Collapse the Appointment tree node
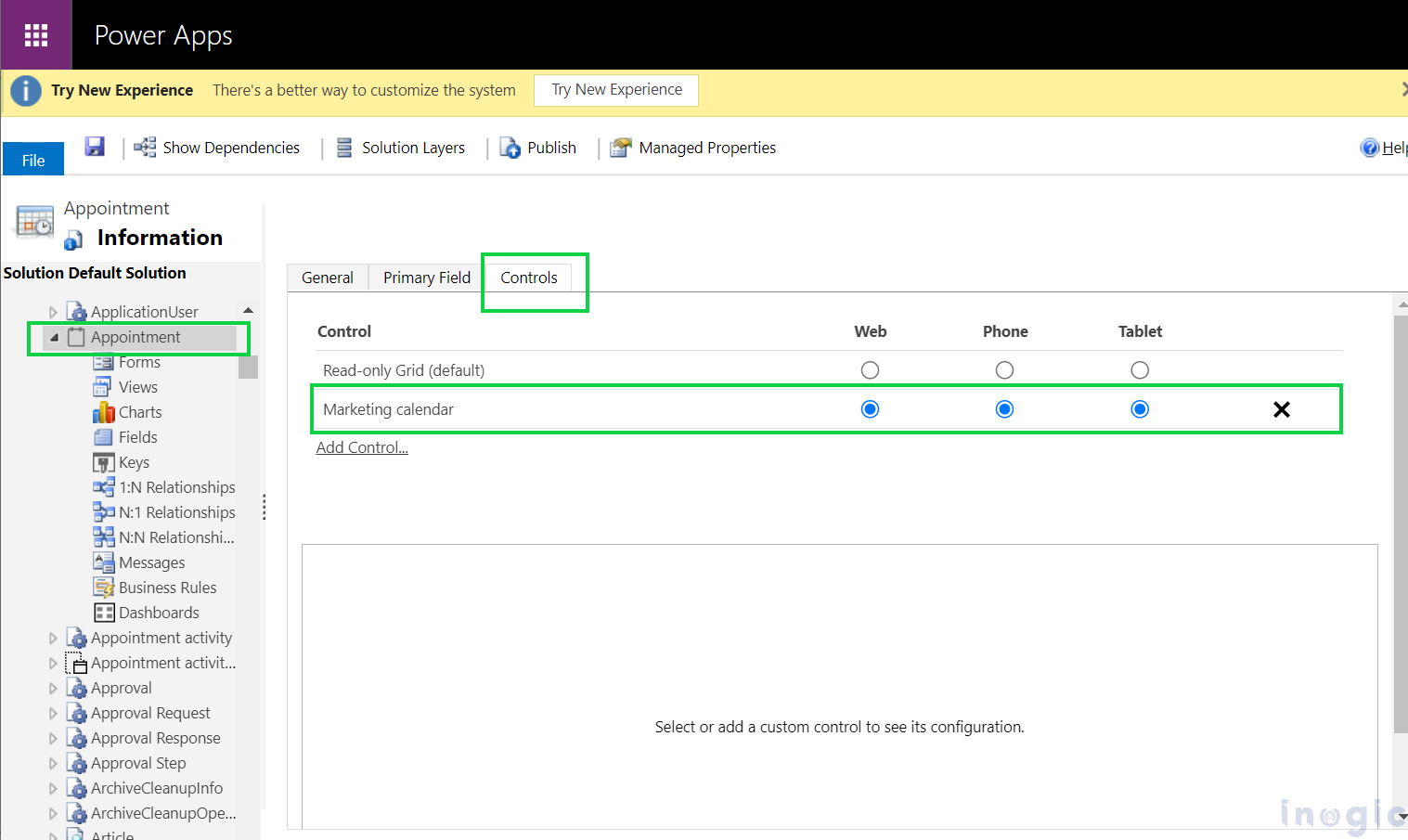Viewport: 1408px width, 840px height. pos(54,338)
